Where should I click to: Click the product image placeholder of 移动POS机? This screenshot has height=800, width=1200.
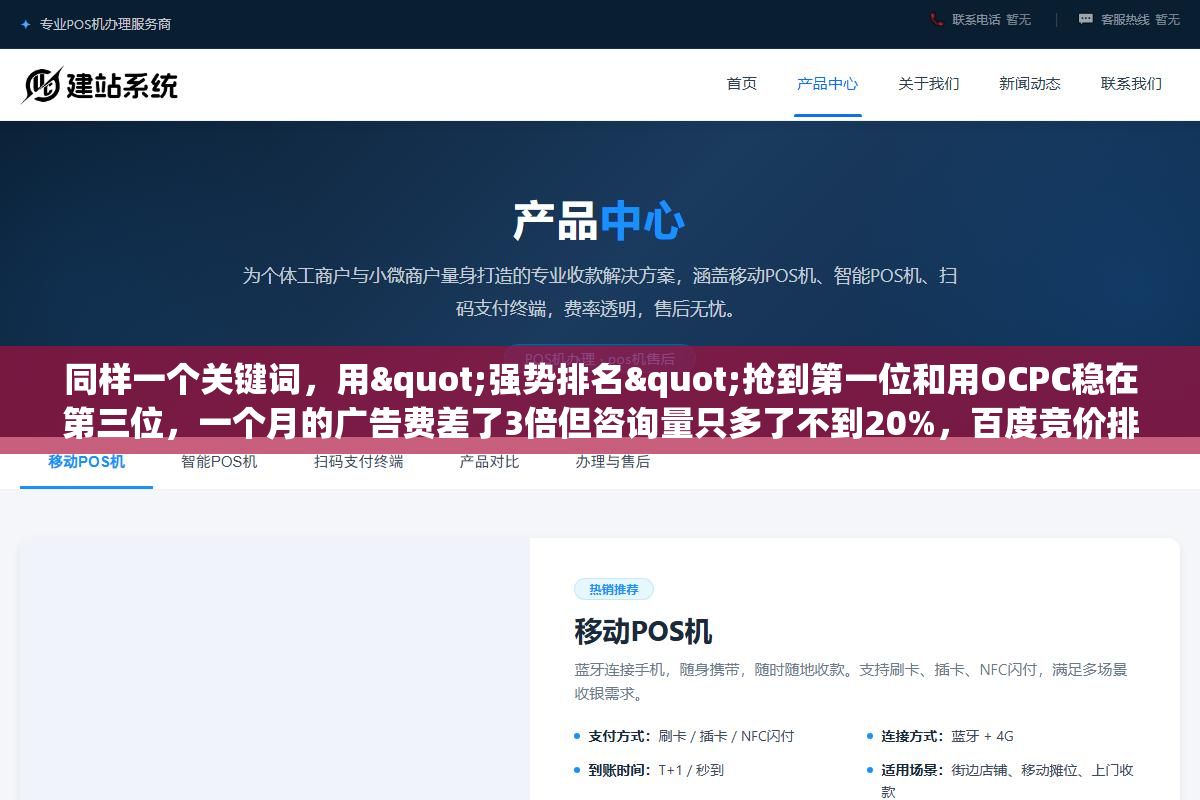pos(275,669)
